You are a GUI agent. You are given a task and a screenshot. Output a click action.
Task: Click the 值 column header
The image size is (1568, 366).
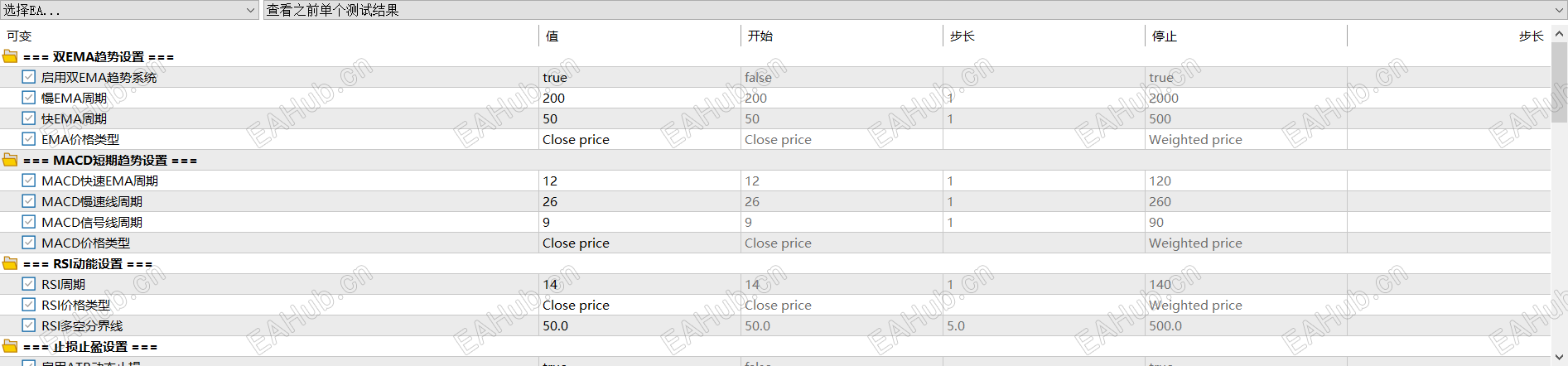point(552,36)
